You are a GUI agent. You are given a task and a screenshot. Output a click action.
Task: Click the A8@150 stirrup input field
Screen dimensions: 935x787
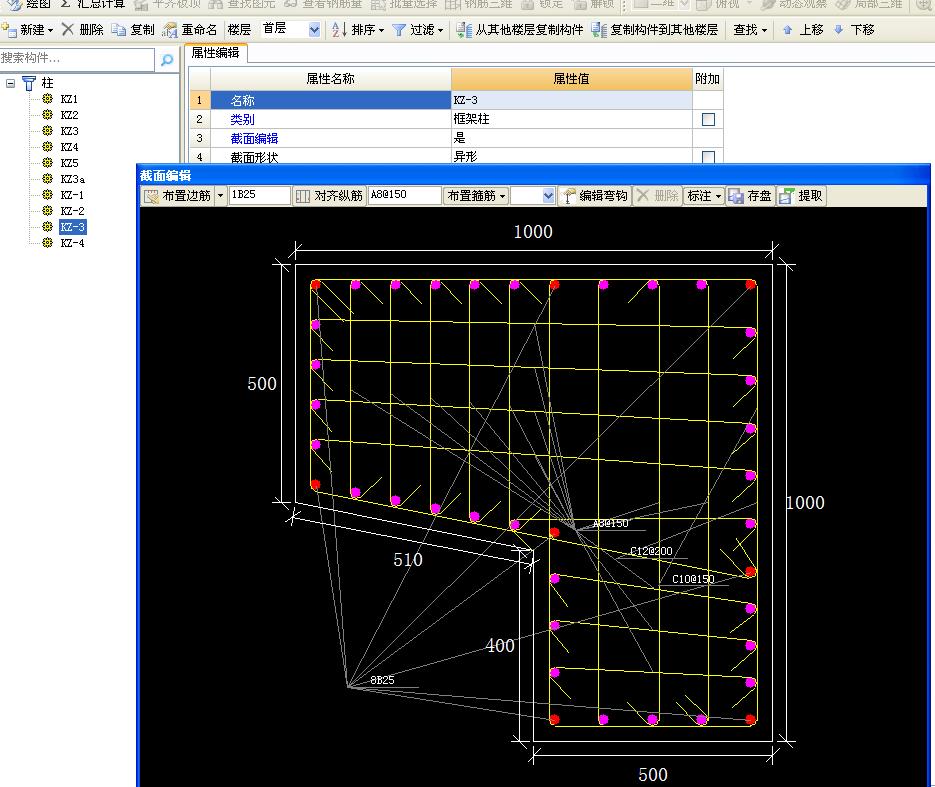click(x=404, y=195)
